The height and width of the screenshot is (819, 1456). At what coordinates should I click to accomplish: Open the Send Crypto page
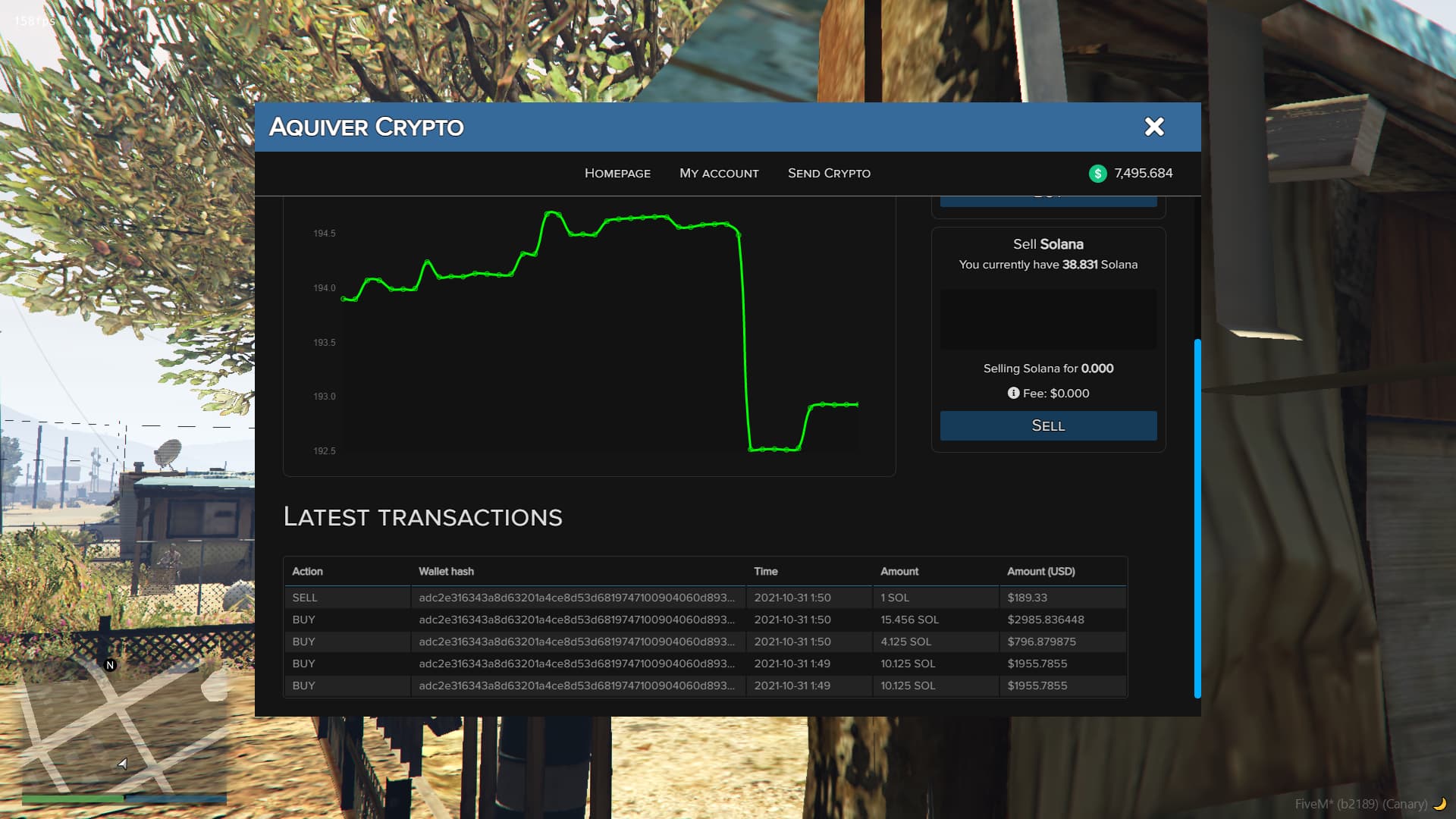(x=829, y=174)
